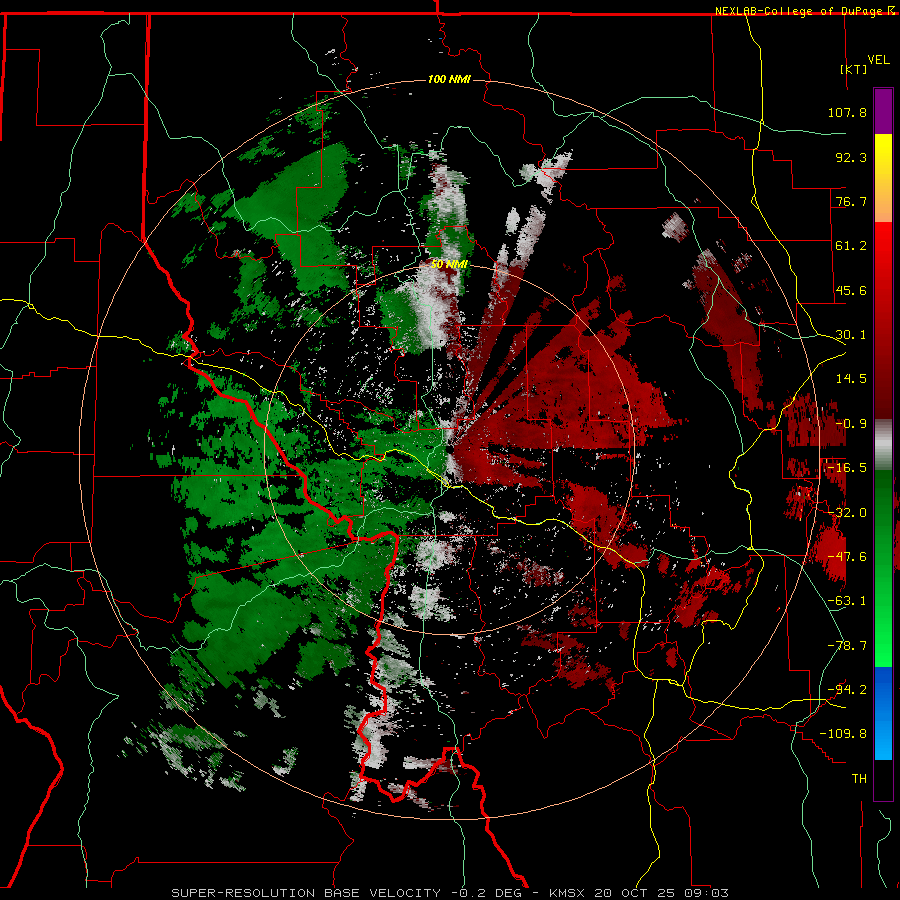The height and width of the screenshot is (900, 900).
Task: Click the 14.5 scale value
Action: 851,379
